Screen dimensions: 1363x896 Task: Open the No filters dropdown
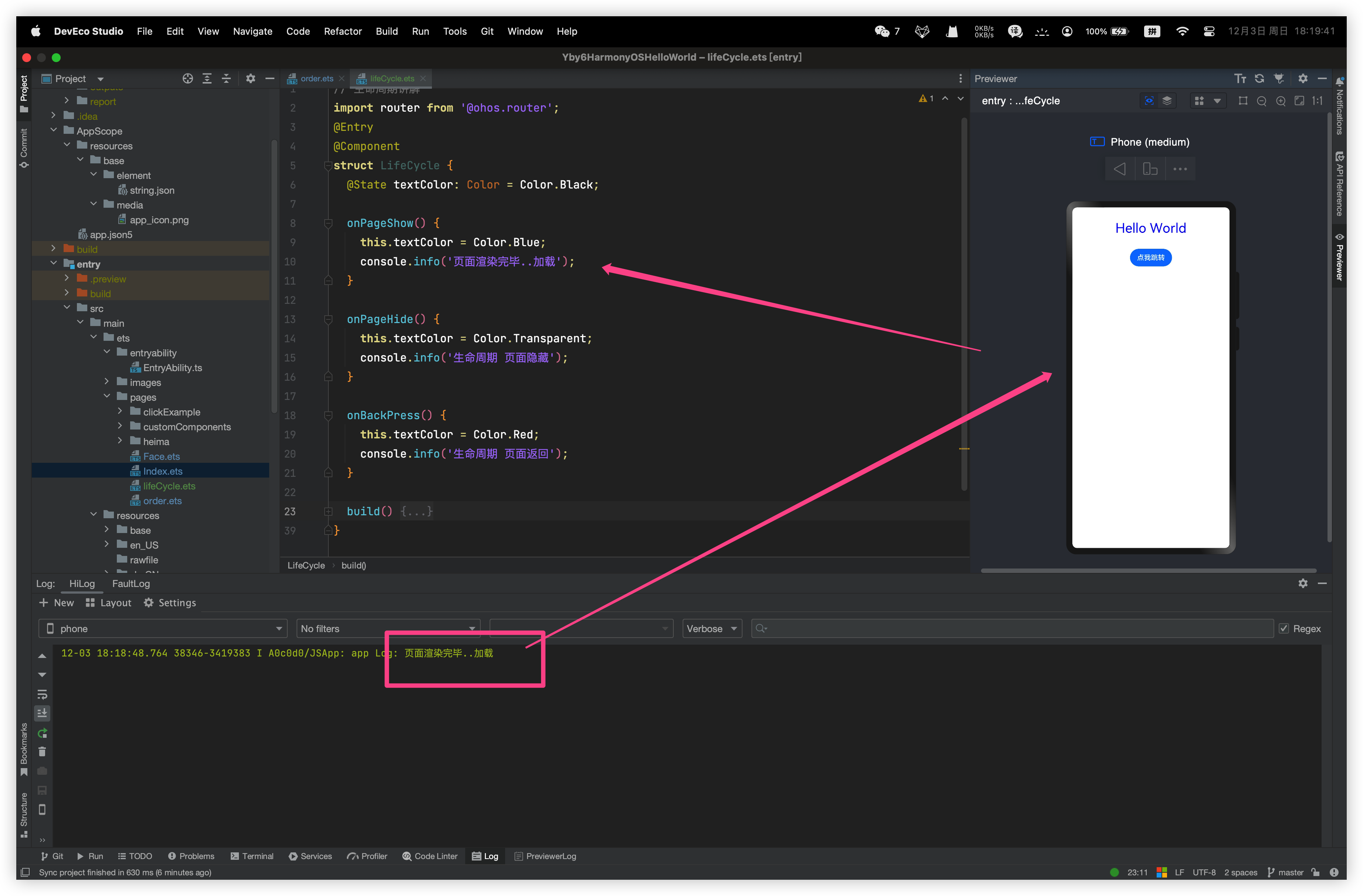(x=388, y=629)
